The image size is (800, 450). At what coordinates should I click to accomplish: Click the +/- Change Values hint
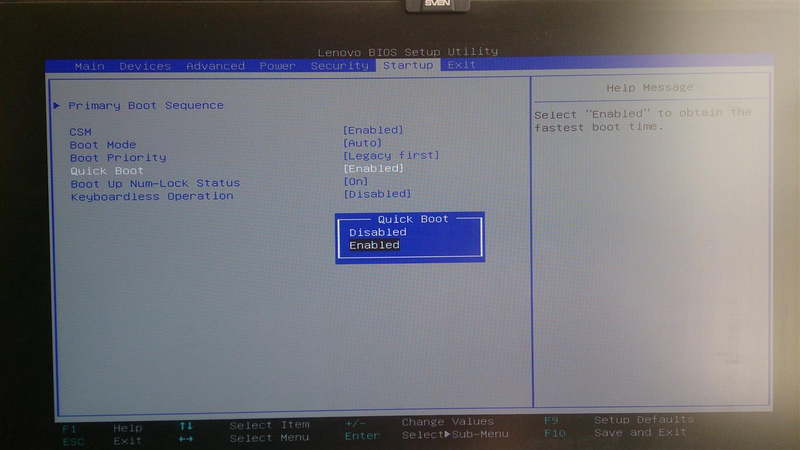point(419,422)
